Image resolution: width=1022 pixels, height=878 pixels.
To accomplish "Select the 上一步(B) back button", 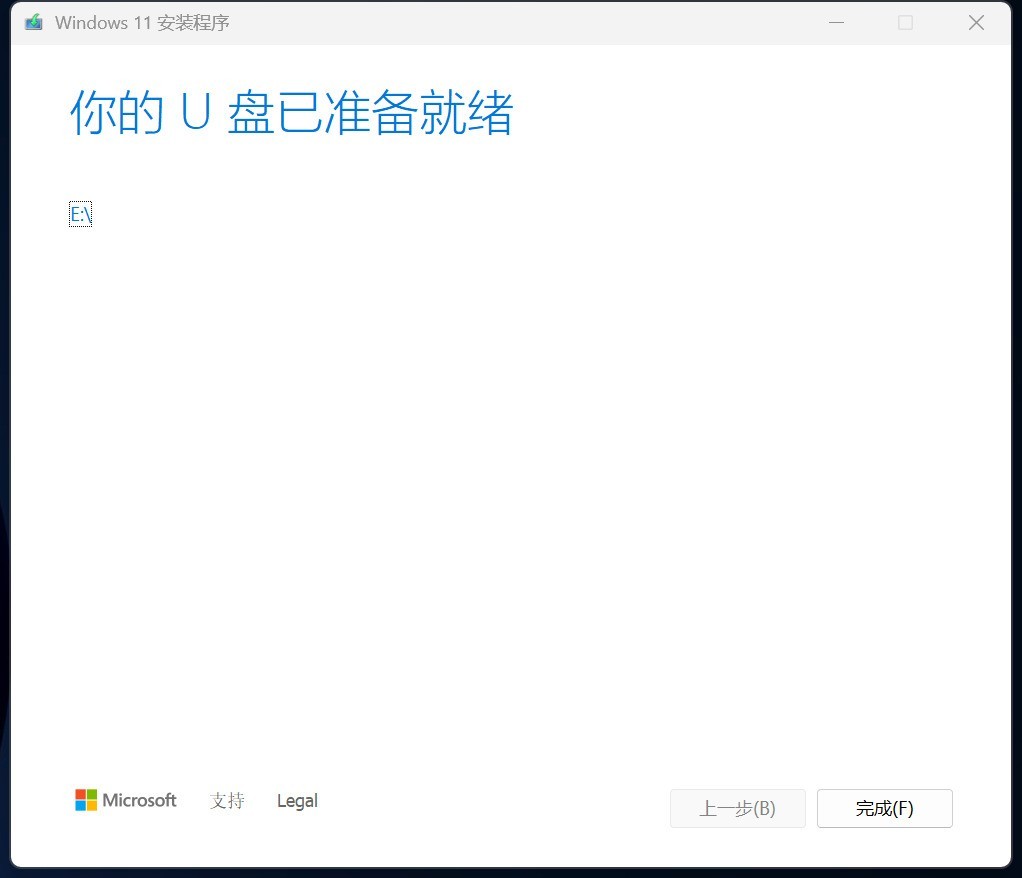I will pos(737,808).
